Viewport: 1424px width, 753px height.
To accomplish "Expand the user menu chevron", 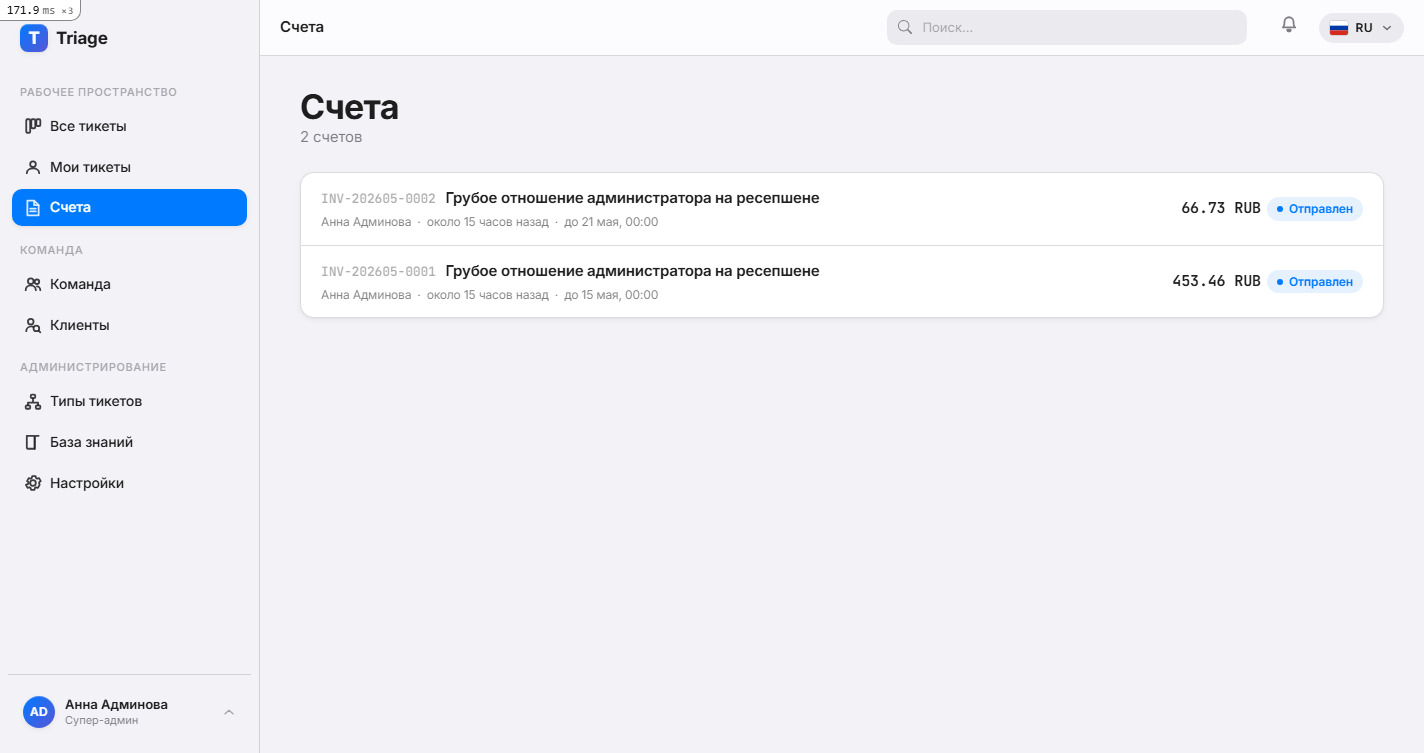I will pyautogui.click(x=229, y=712).
